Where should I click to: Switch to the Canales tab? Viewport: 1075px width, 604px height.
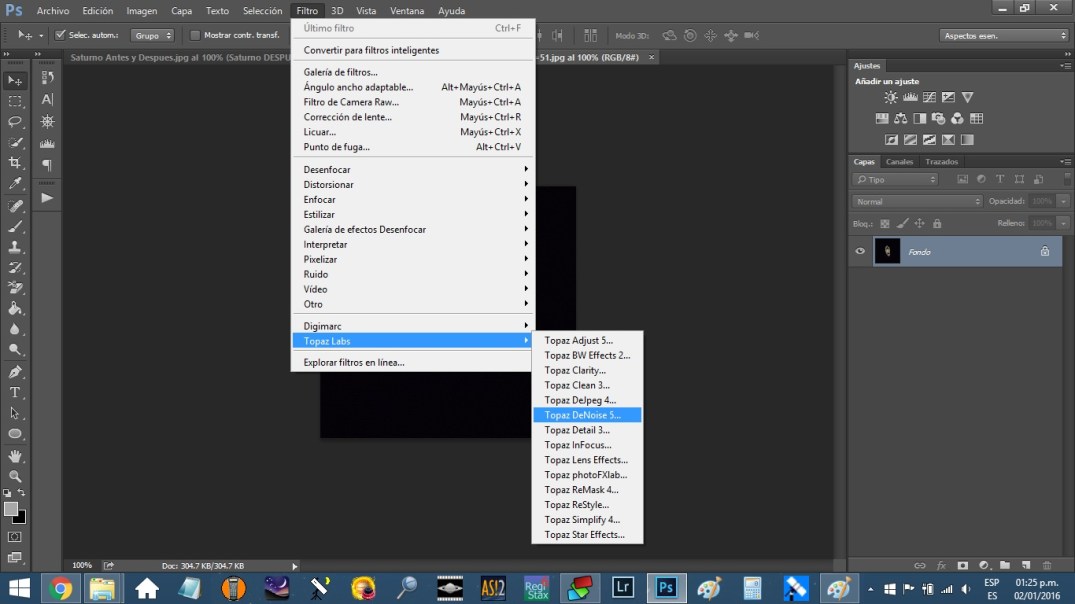click(899, 162)
